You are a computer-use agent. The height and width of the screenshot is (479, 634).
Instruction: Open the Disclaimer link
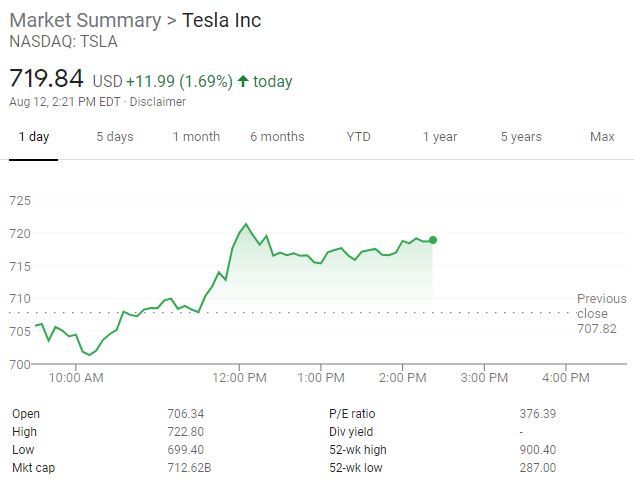coord(158,101)
